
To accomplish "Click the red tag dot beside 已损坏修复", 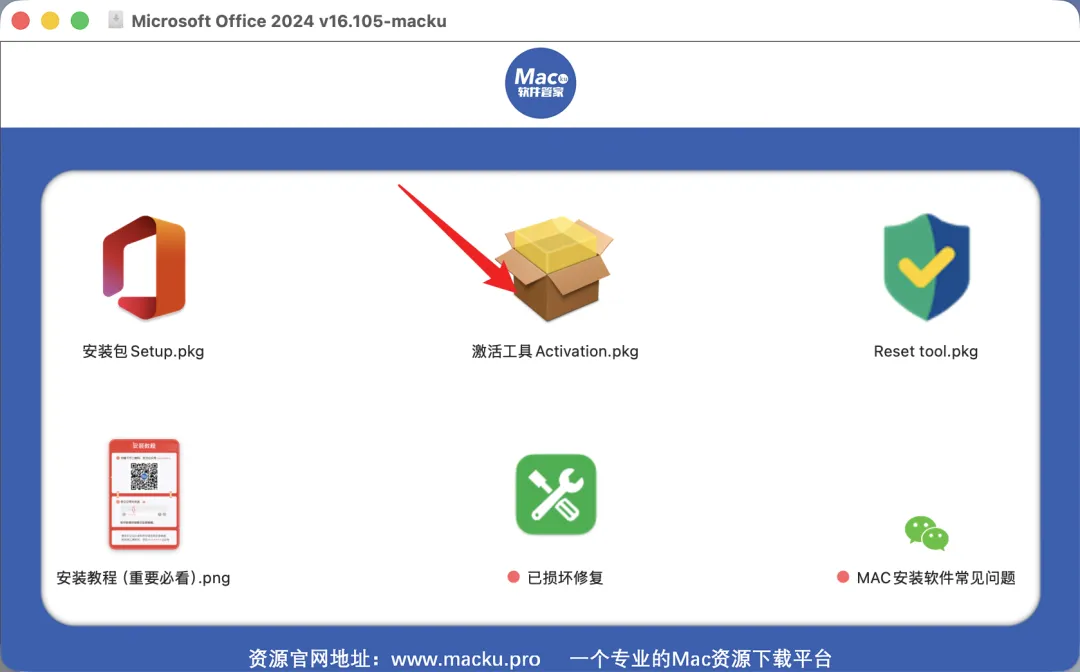I will (x=513, y=577).
